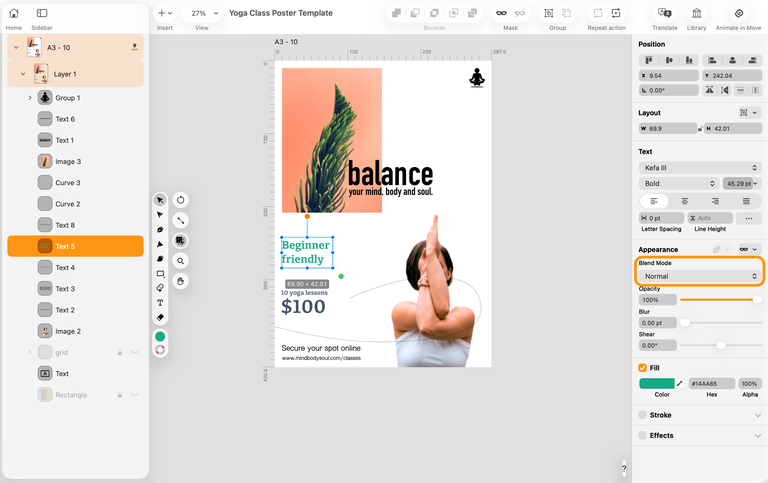Flip the object horizontally
The image size is (768, 483).
coord(709,90)
